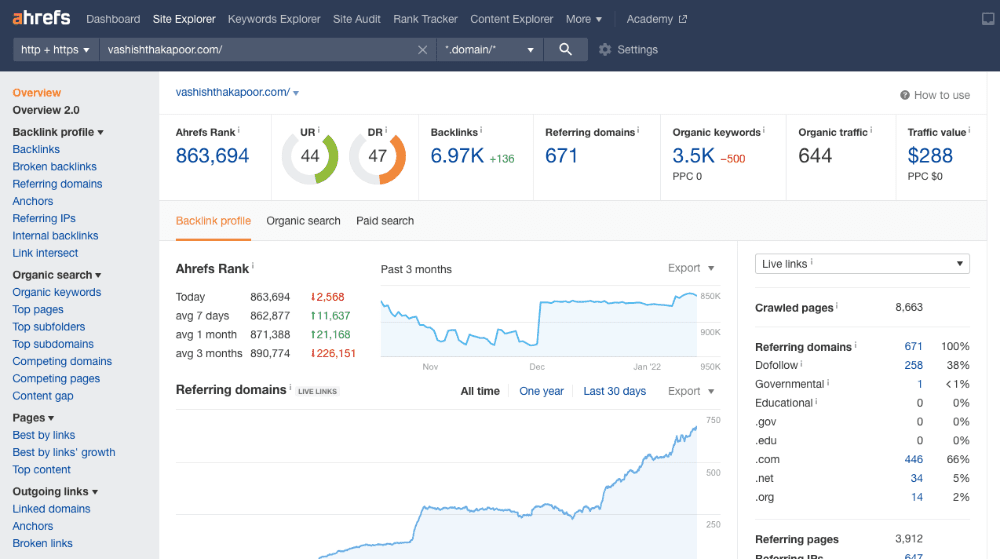Open Settings gear icon
The image size is (1000, 559).
(605, 50)
